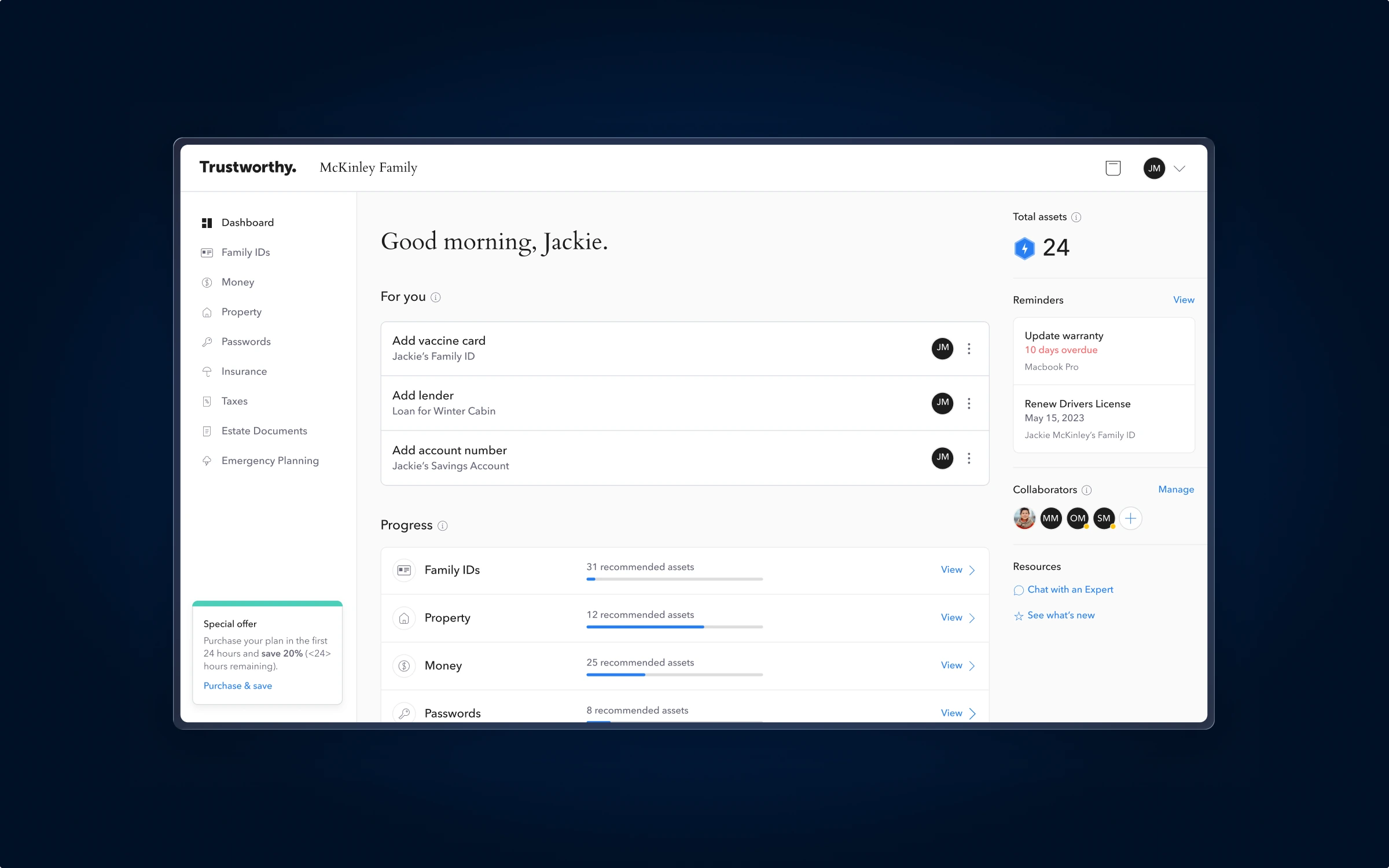Click the Insurance umbrella icon in sidebar

[x=207, y=372]
